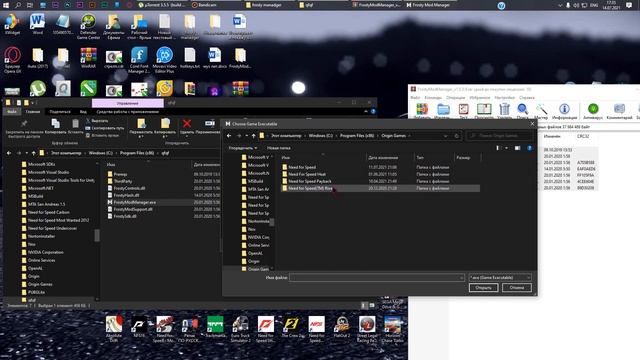Image resolution: width=640 pixels, height=360 pixels.
Task: Click the Открыть button in the file dialog
Action: pyautogui.click(x=483, y=288)
